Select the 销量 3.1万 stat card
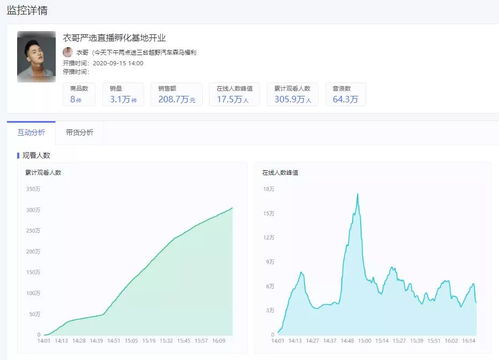 click(x=123, y=94)
